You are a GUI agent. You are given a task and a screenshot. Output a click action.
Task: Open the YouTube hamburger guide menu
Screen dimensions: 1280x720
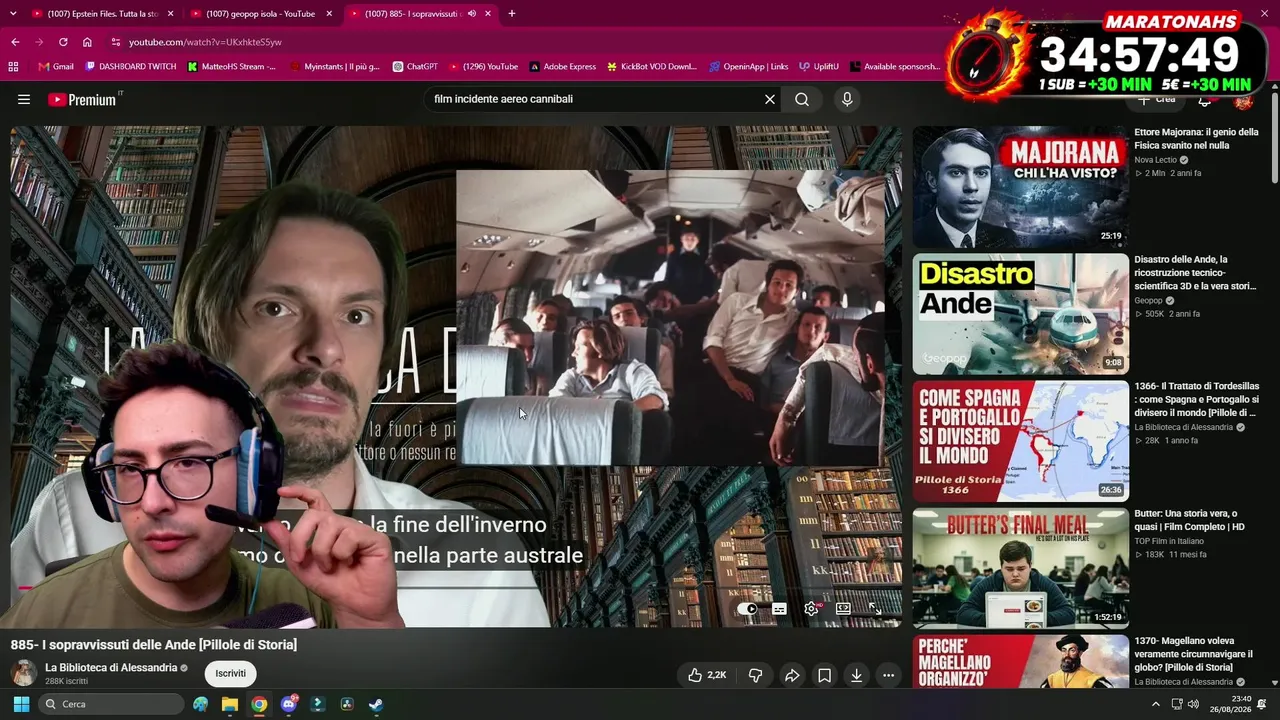pos(24,99)
